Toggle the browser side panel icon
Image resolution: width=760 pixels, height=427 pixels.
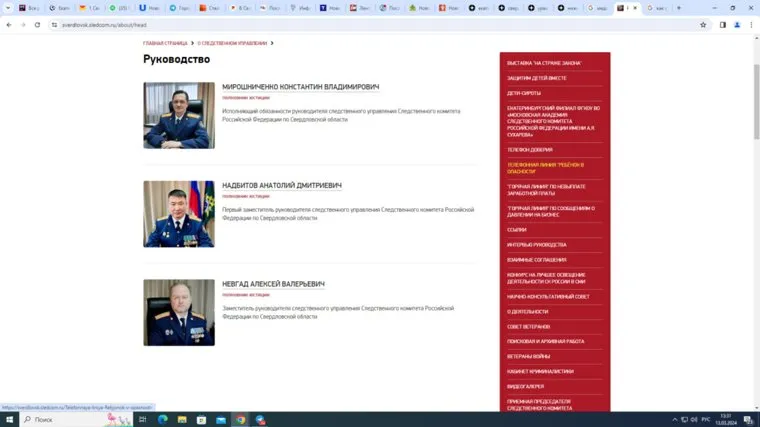point(722,24)
